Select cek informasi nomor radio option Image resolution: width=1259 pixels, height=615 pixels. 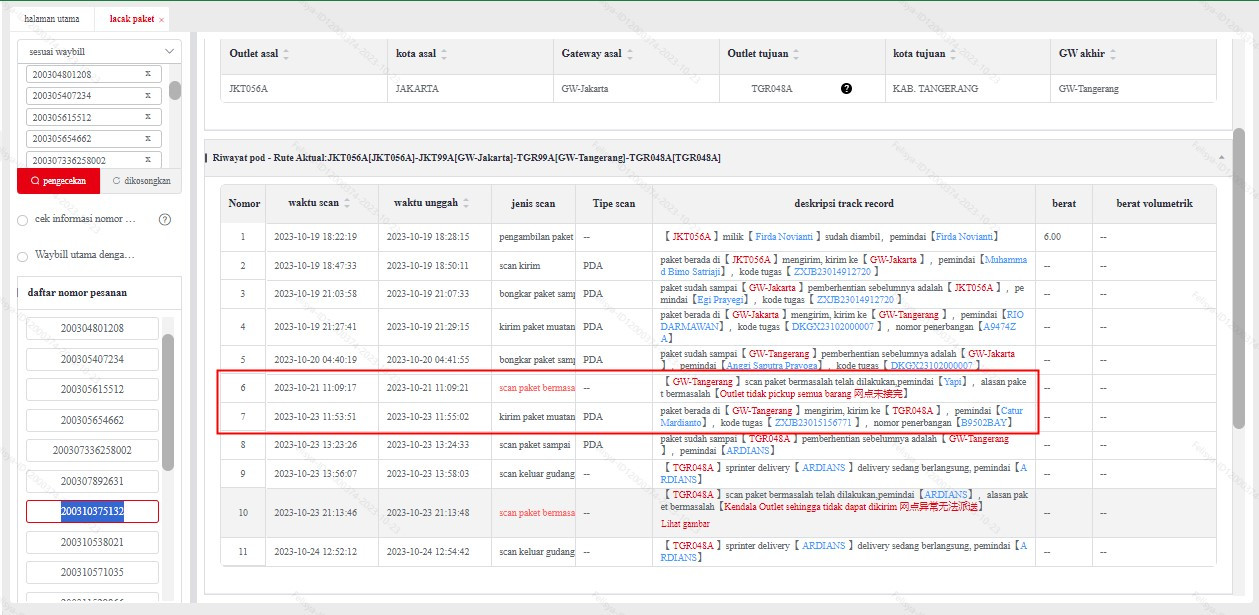pos(23,219)
